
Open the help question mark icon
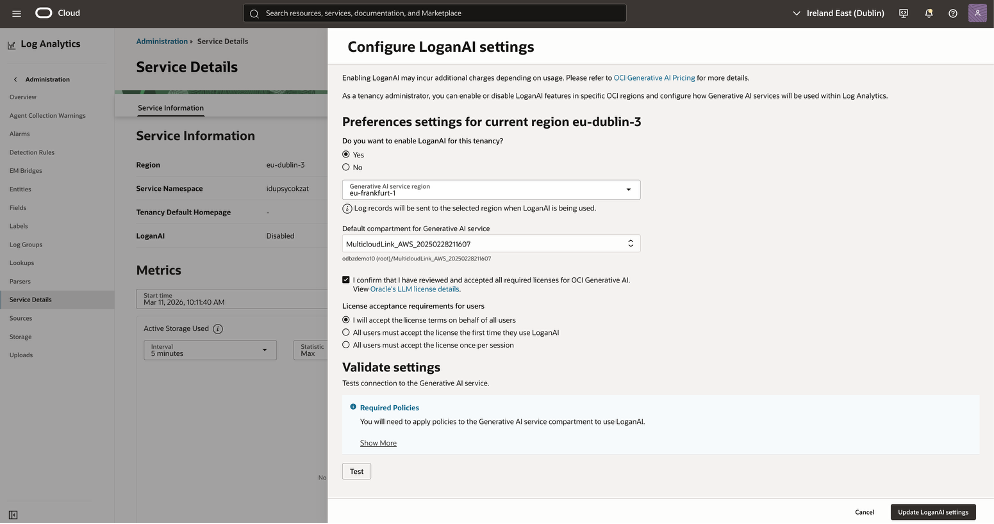pos(953,13)
